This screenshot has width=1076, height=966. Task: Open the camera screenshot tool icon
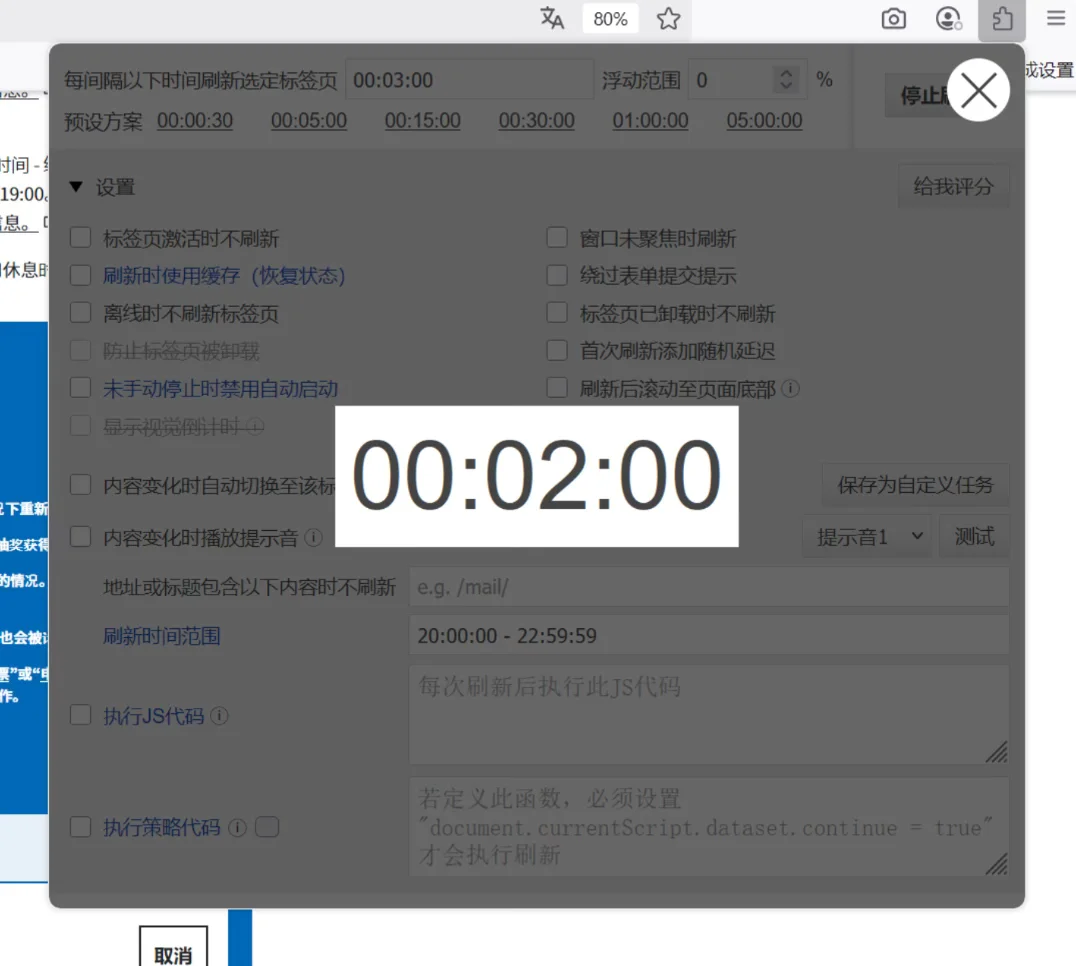click(893, 18)
